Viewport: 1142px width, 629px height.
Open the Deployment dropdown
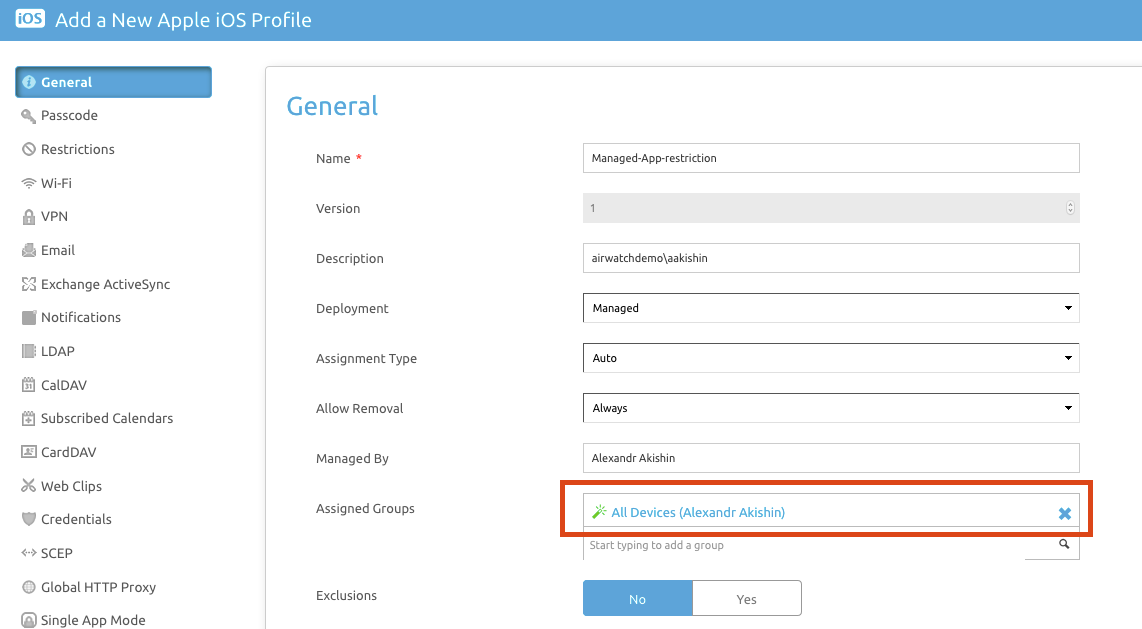(x=830, y=308)
